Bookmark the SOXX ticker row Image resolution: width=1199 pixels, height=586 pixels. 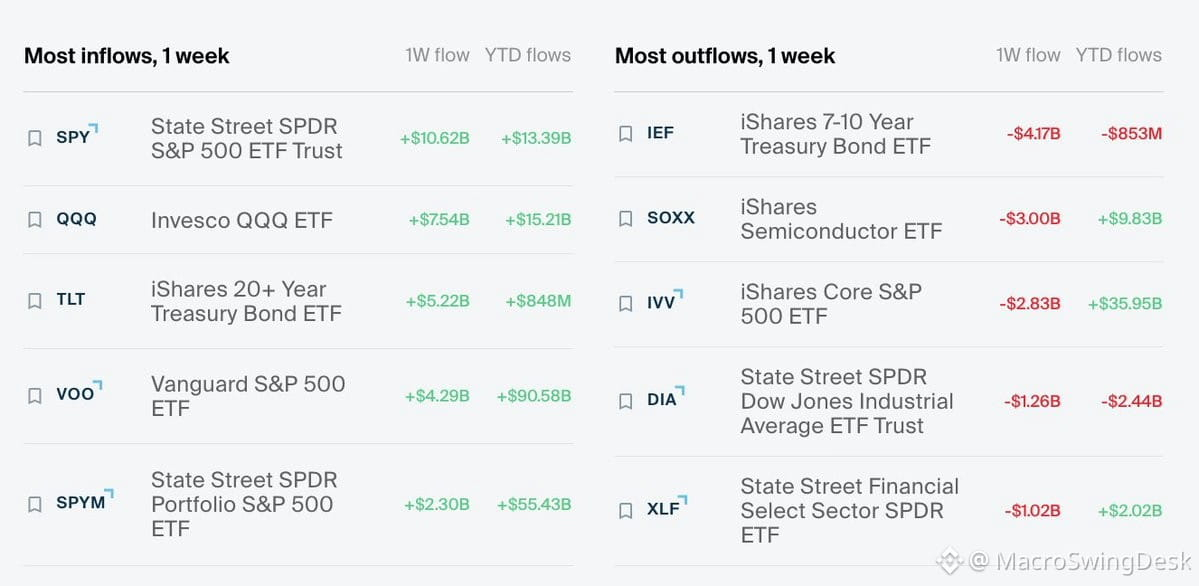(x=625, y=219)
